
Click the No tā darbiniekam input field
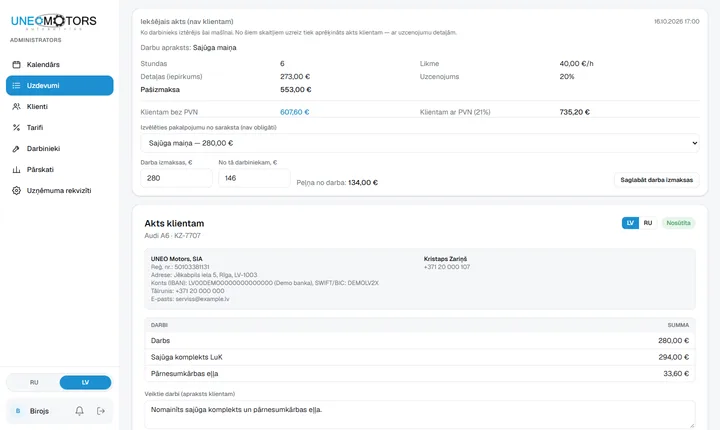pos(254,178)
